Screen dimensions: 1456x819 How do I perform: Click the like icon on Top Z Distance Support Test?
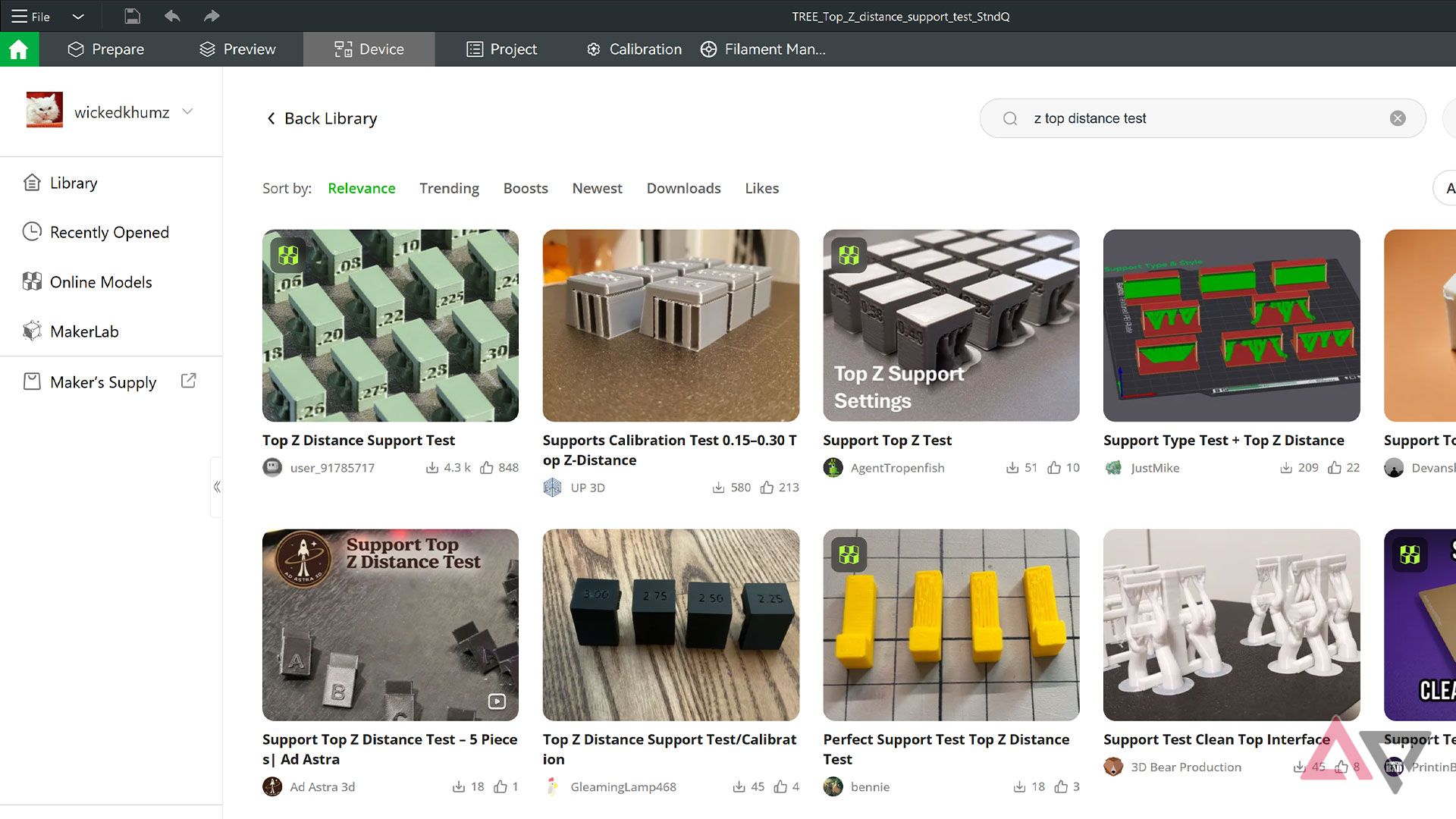click(487, 468)
